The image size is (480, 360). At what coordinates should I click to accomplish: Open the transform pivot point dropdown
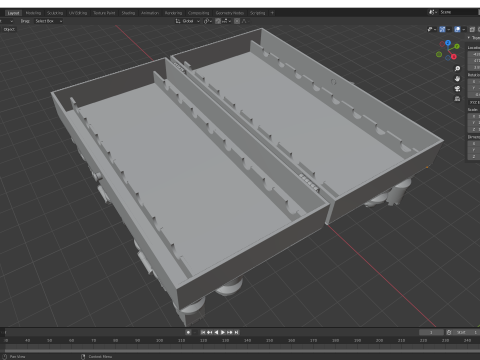tap(208, 21)
